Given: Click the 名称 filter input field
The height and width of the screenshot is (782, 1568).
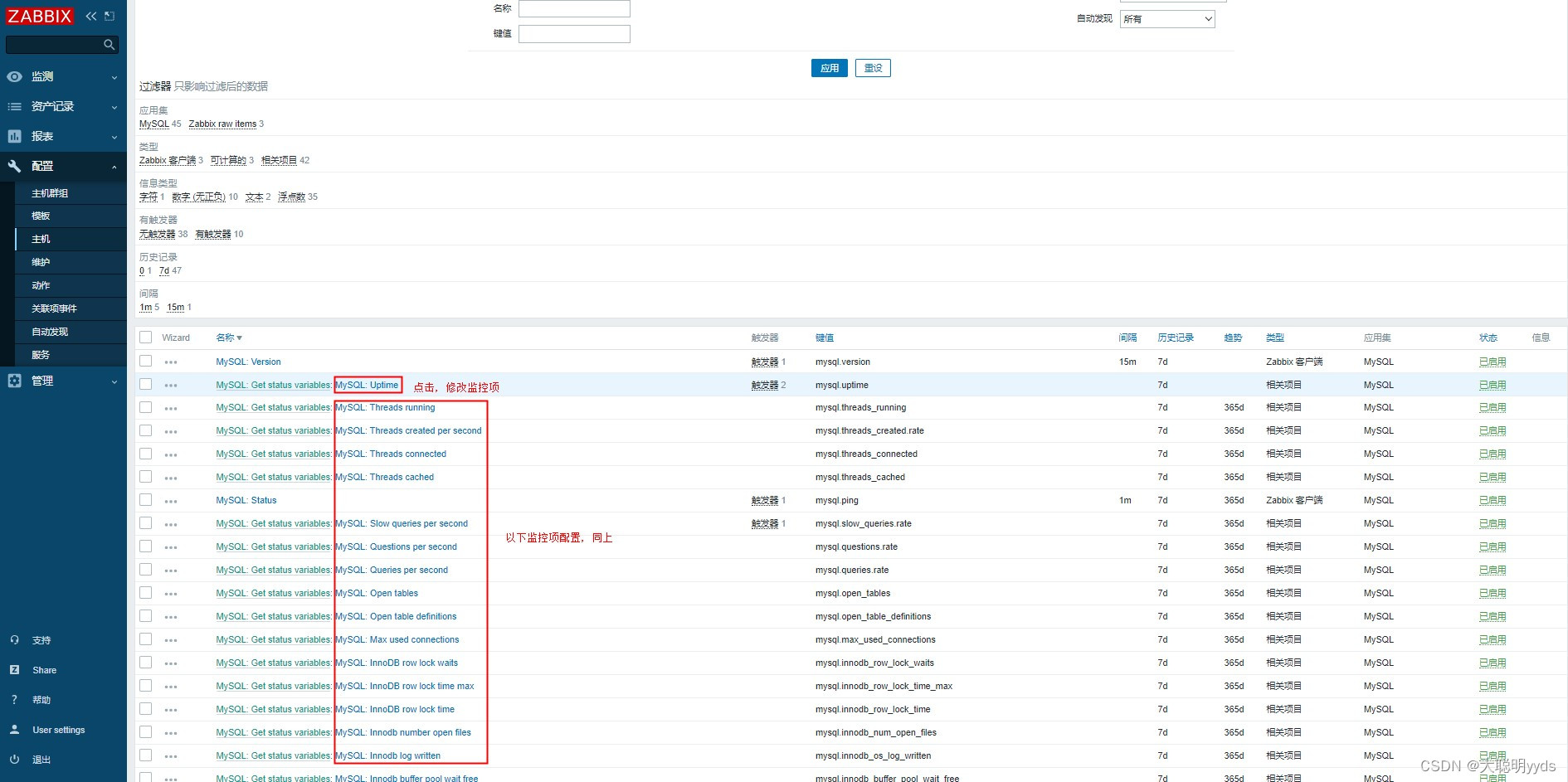Looking at the screenshot, I should [x=574, y=8].
